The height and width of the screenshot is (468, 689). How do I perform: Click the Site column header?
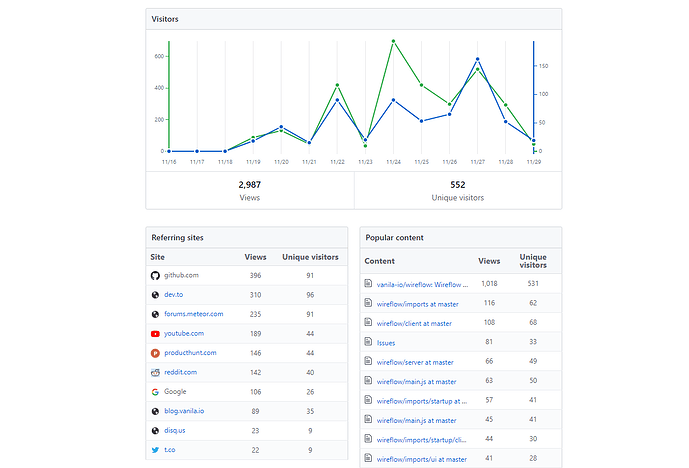157,257
